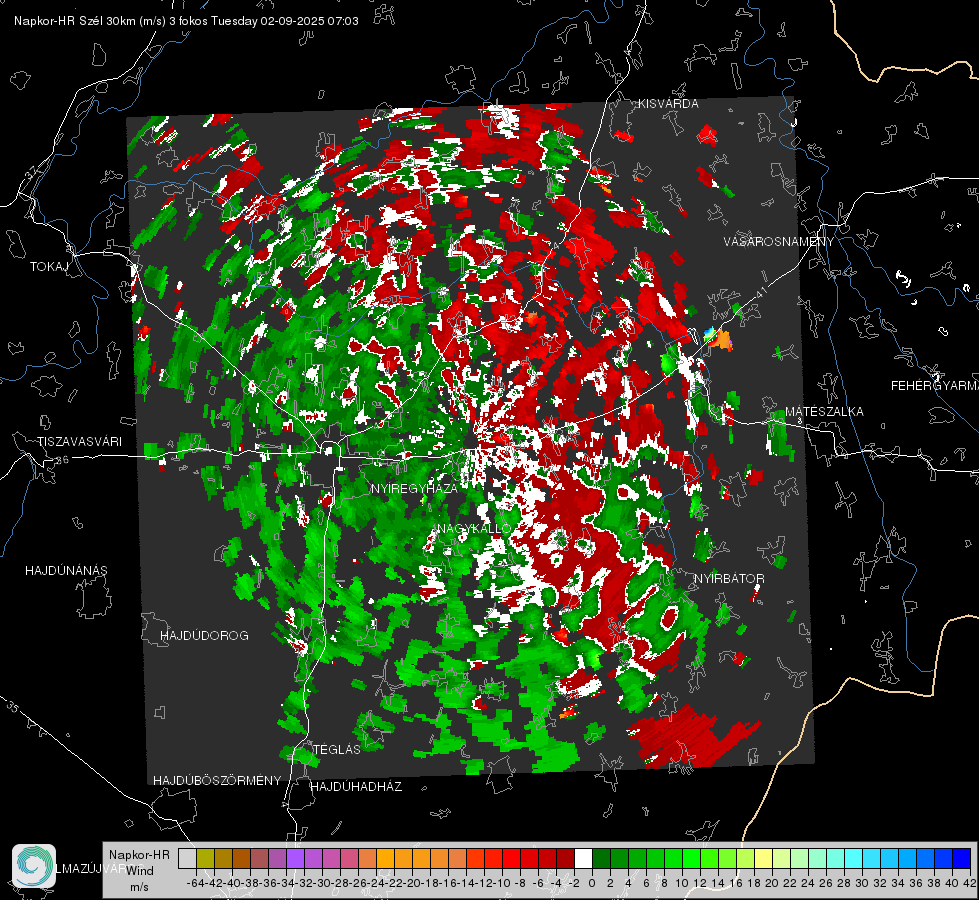
Task: Click the road number '41' near Vásárosnamény
Action: pyautogui.click(x=760, y=291)
